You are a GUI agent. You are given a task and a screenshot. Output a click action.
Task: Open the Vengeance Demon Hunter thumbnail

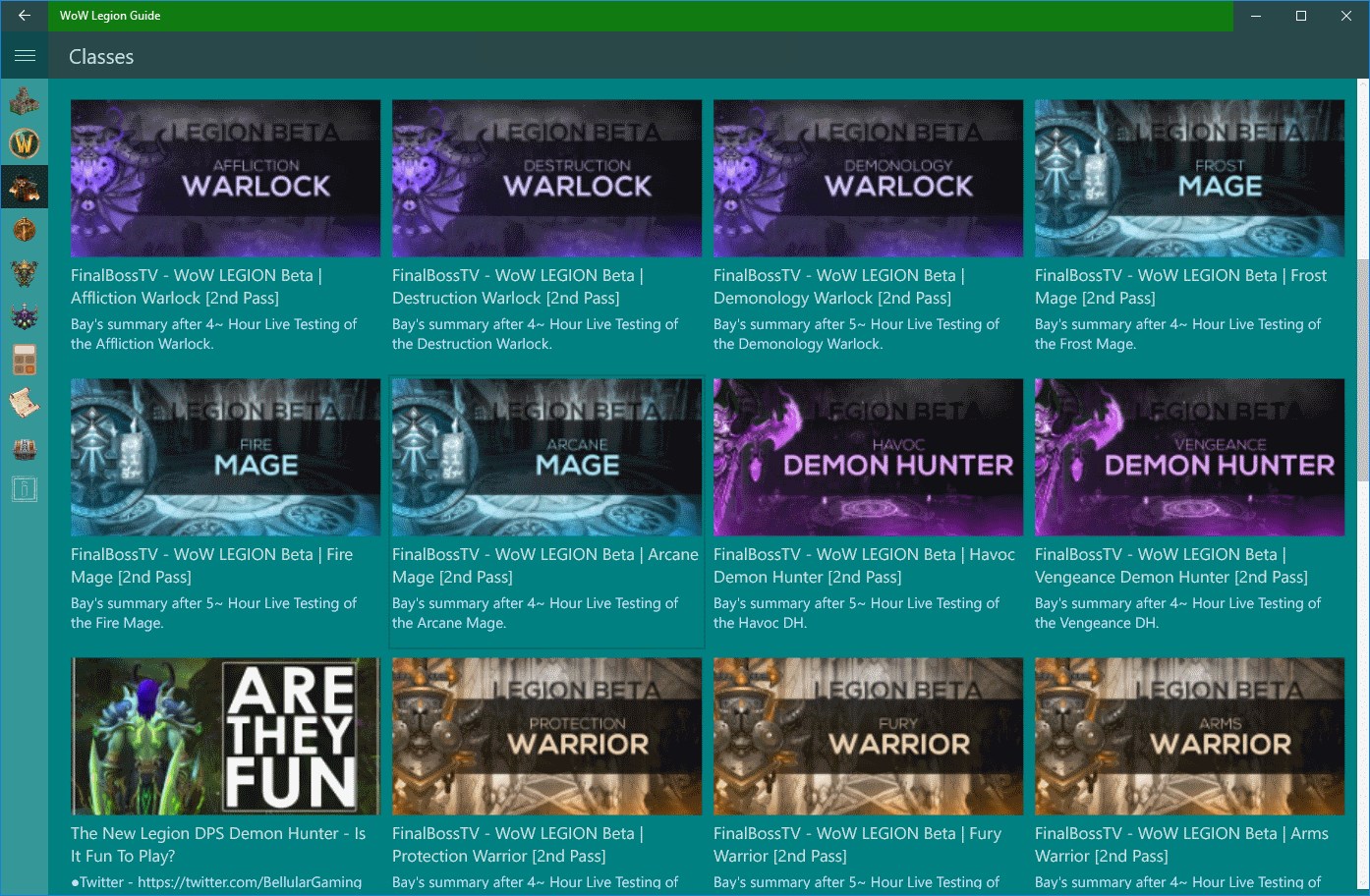pyautogui.click(x=1189, y=457)
